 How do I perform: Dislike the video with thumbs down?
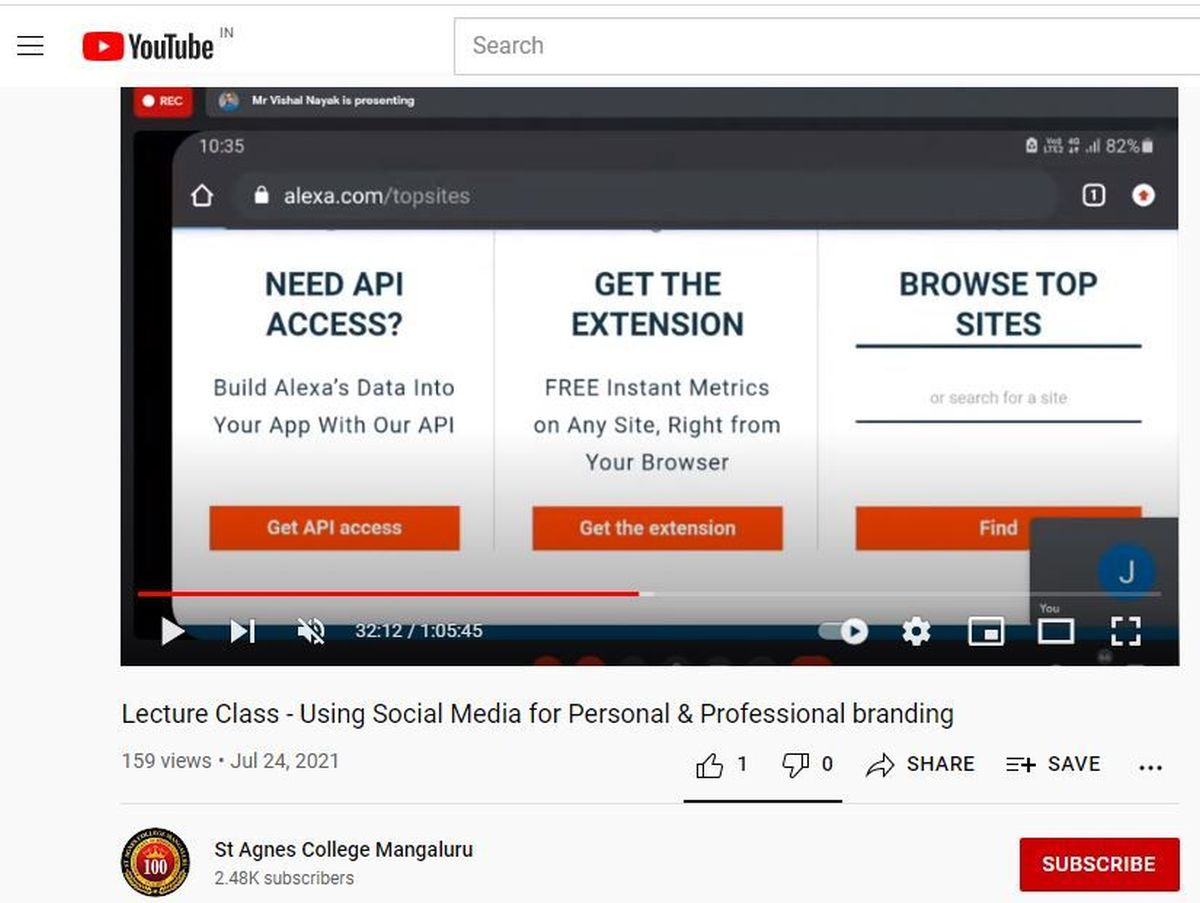point(807,765)
